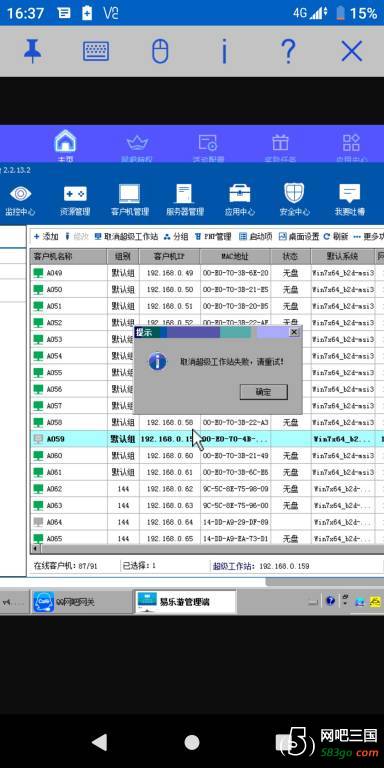Open 安全中心 shield icon

point(294,193)
